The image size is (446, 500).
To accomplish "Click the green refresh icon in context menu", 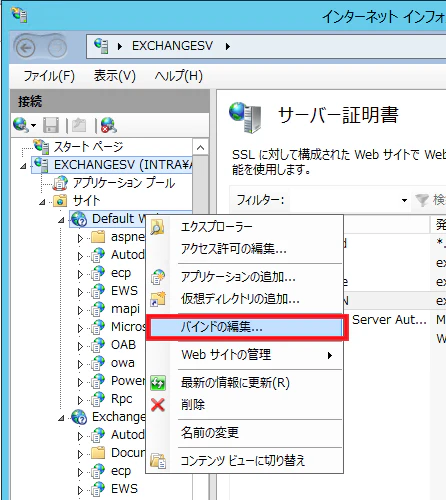I will point(158,383).
